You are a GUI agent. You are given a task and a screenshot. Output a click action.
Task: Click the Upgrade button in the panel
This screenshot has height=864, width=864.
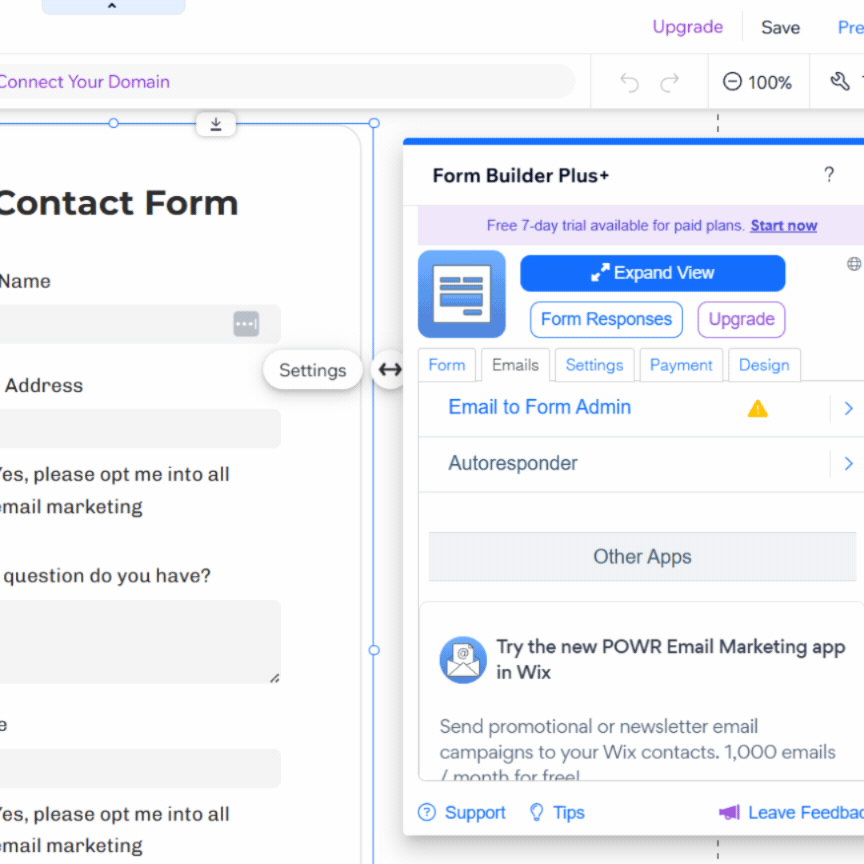click(x=741, y=320)
